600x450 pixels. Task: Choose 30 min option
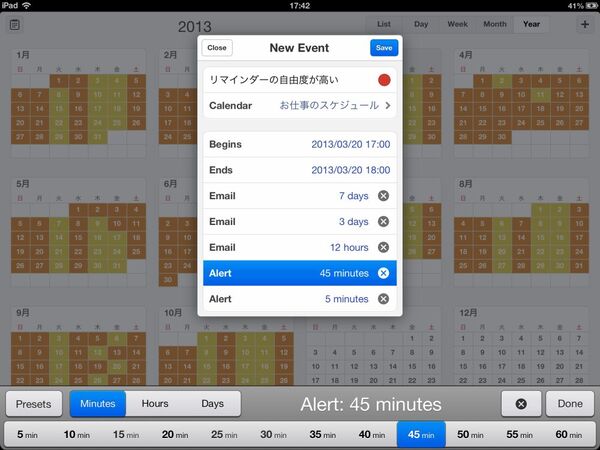273,435
